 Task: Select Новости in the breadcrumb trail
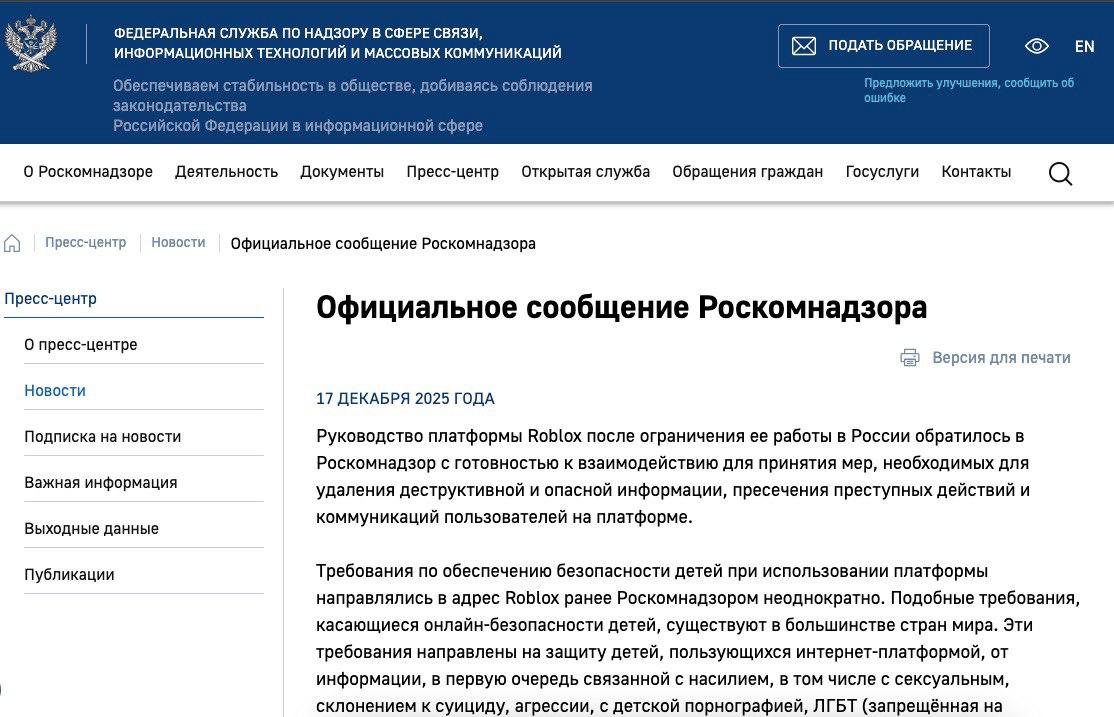[178, 243]
